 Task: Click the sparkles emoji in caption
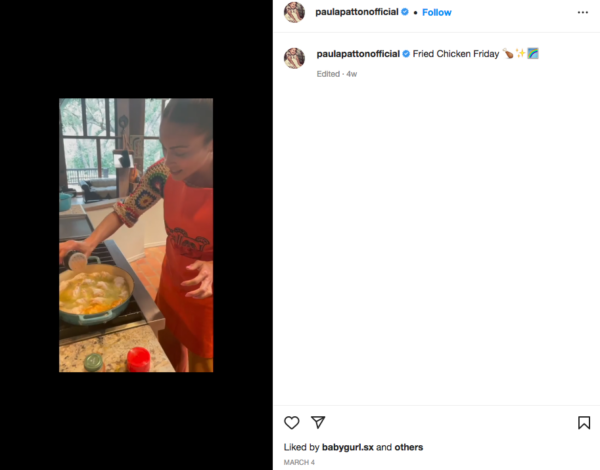tap(520, 54)
